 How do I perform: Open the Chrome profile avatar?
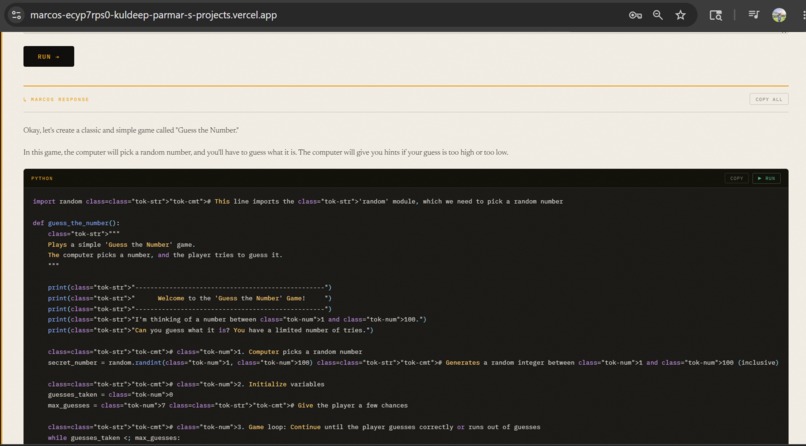pos(779,15)
